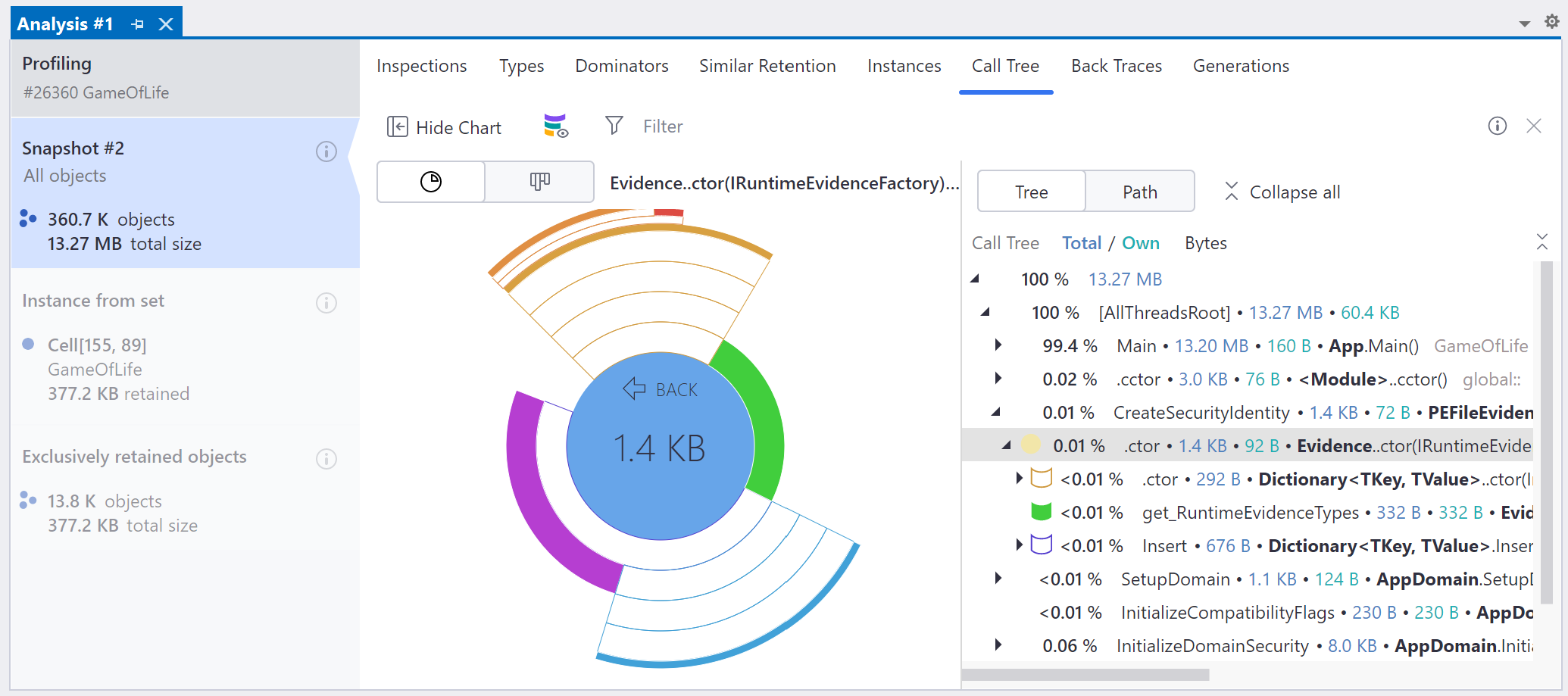Expand the SetupDomain call tree node
The height and width of the screenshot is (696, 1568).
(x=998, y=579)
